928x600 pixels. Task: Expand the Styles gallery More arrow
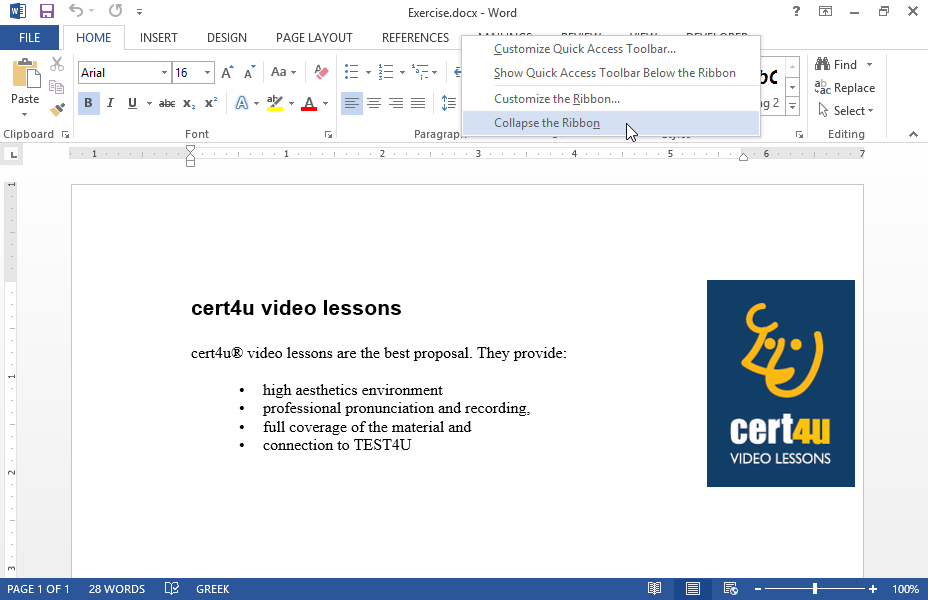(792, 107)
